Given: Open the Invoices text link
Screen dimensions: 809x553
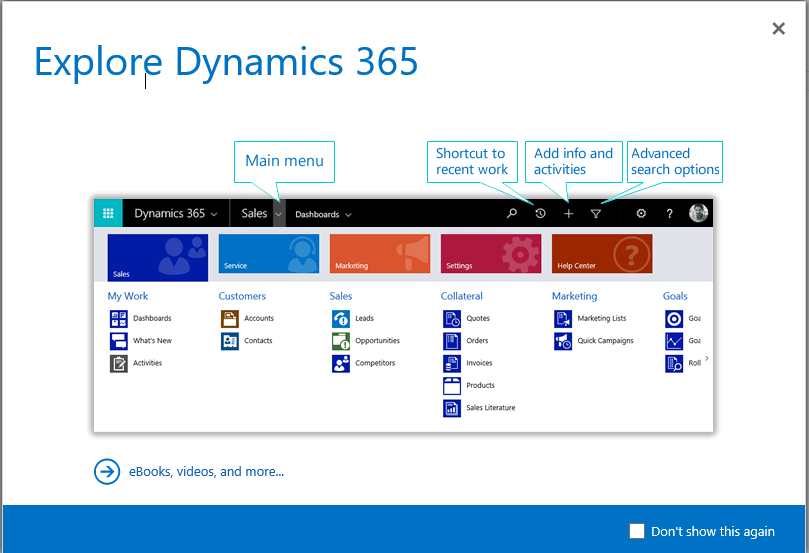Looking at the screenshot, I should [x=479, y=363].
